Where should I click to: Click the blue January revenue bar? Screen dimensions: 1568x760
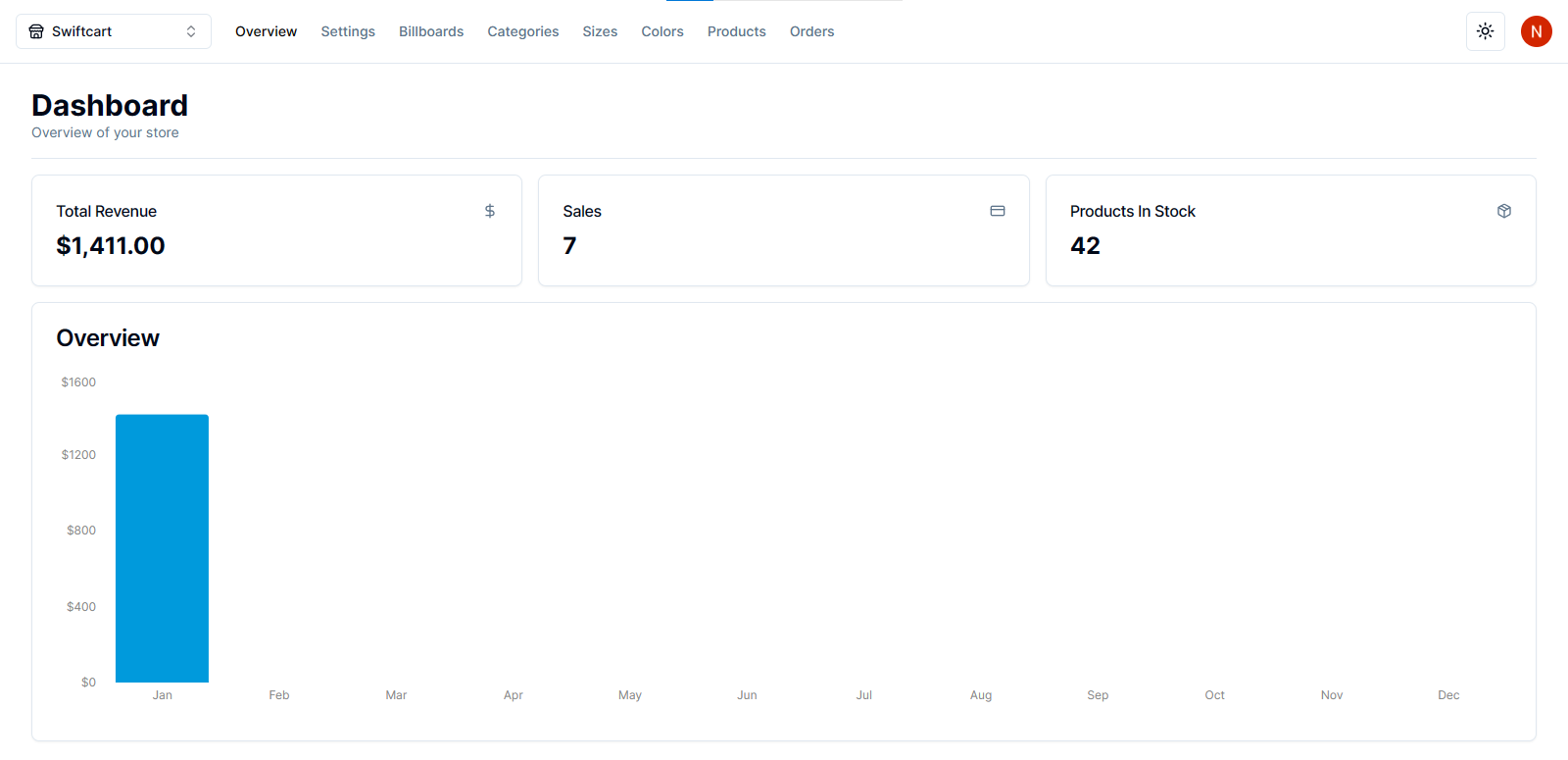[x=162, y=547]
